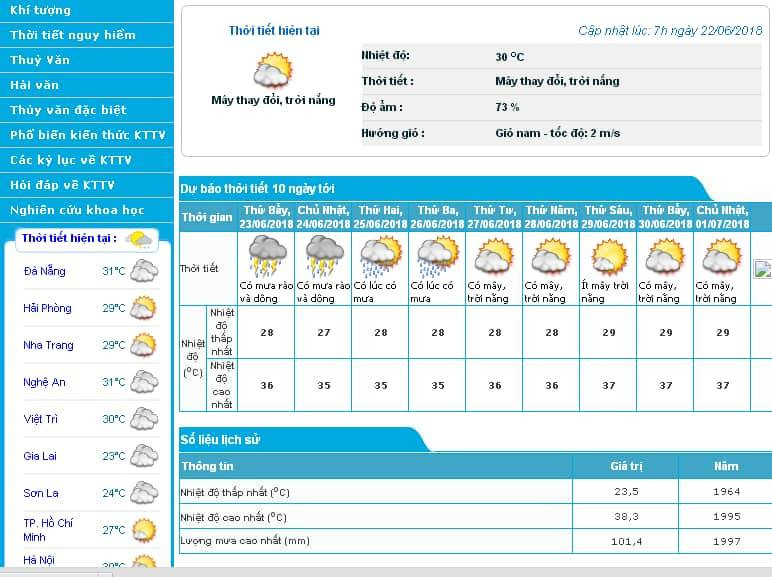
Task: Open the Khí tượng menu
Action: [40, 10]
